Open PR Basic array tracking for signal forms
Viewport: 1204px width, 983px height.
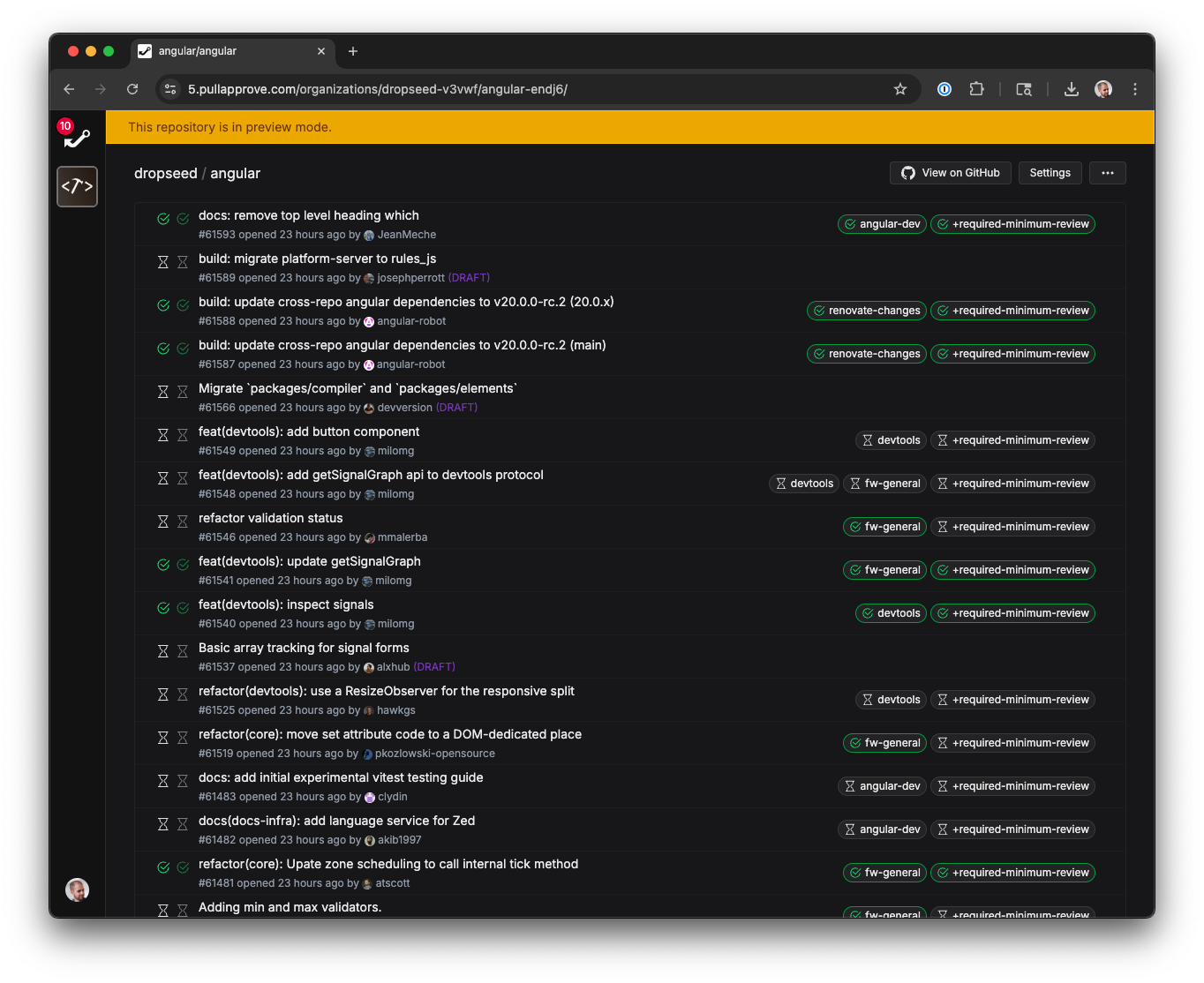click(304, 648)
